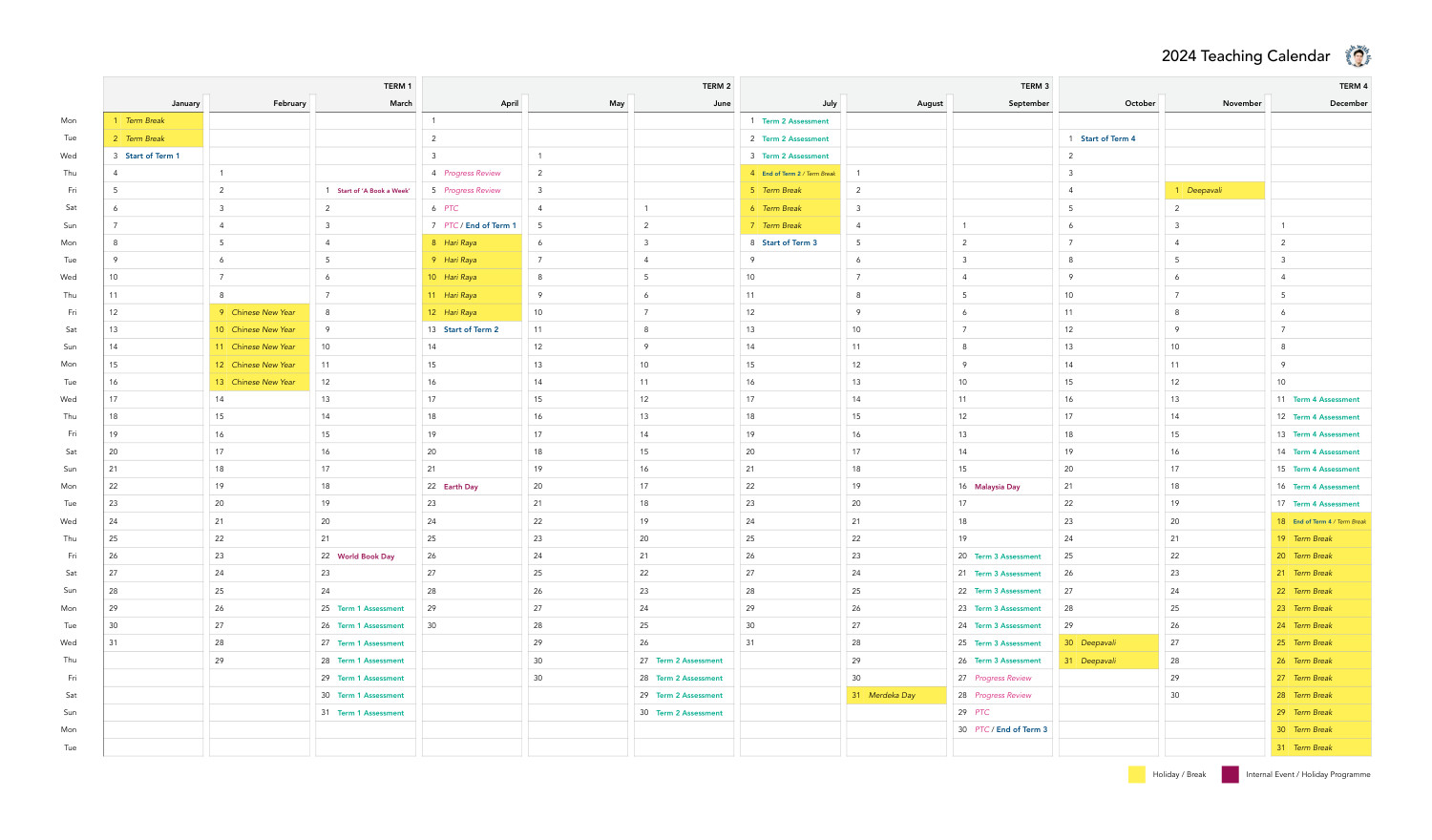Select Term 1 Assessment on March 25
The width and height of the screenshot is (1432, 840).
point(370,608)
